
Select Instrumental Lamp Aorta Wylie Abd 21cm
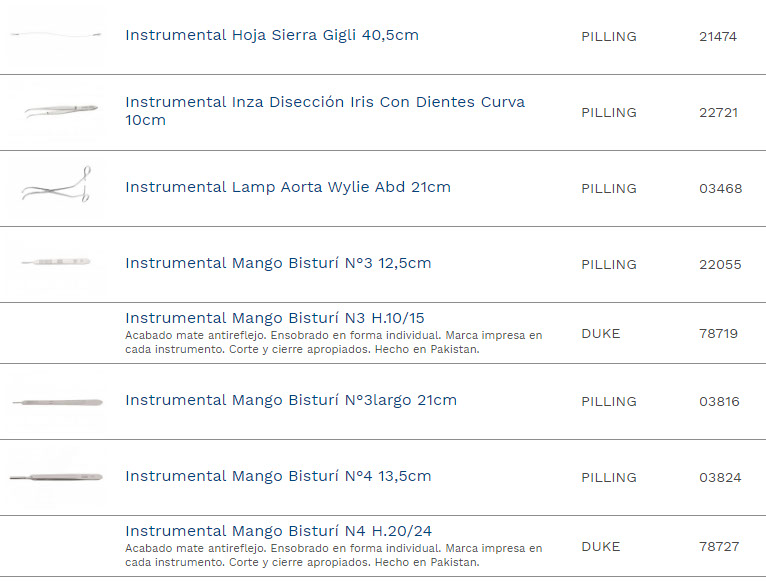pos(287,187)
